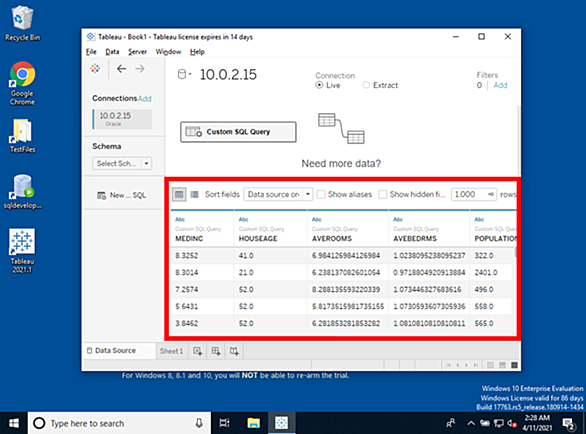Add a new worksheet with the icon
The width and height of the screenshot is (586, 434).
click(197, 351)
